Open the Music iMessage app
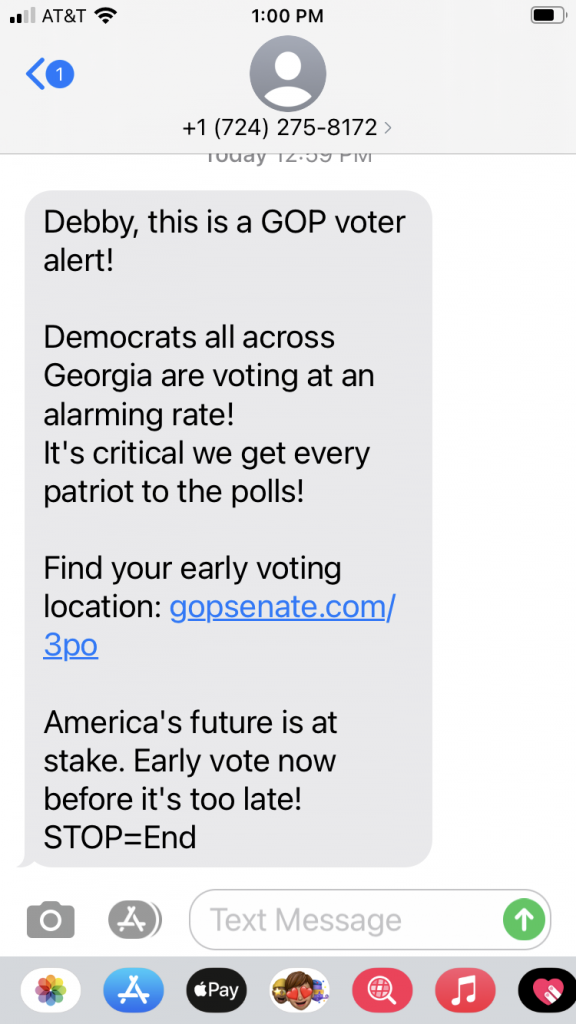 pos(465,990)
